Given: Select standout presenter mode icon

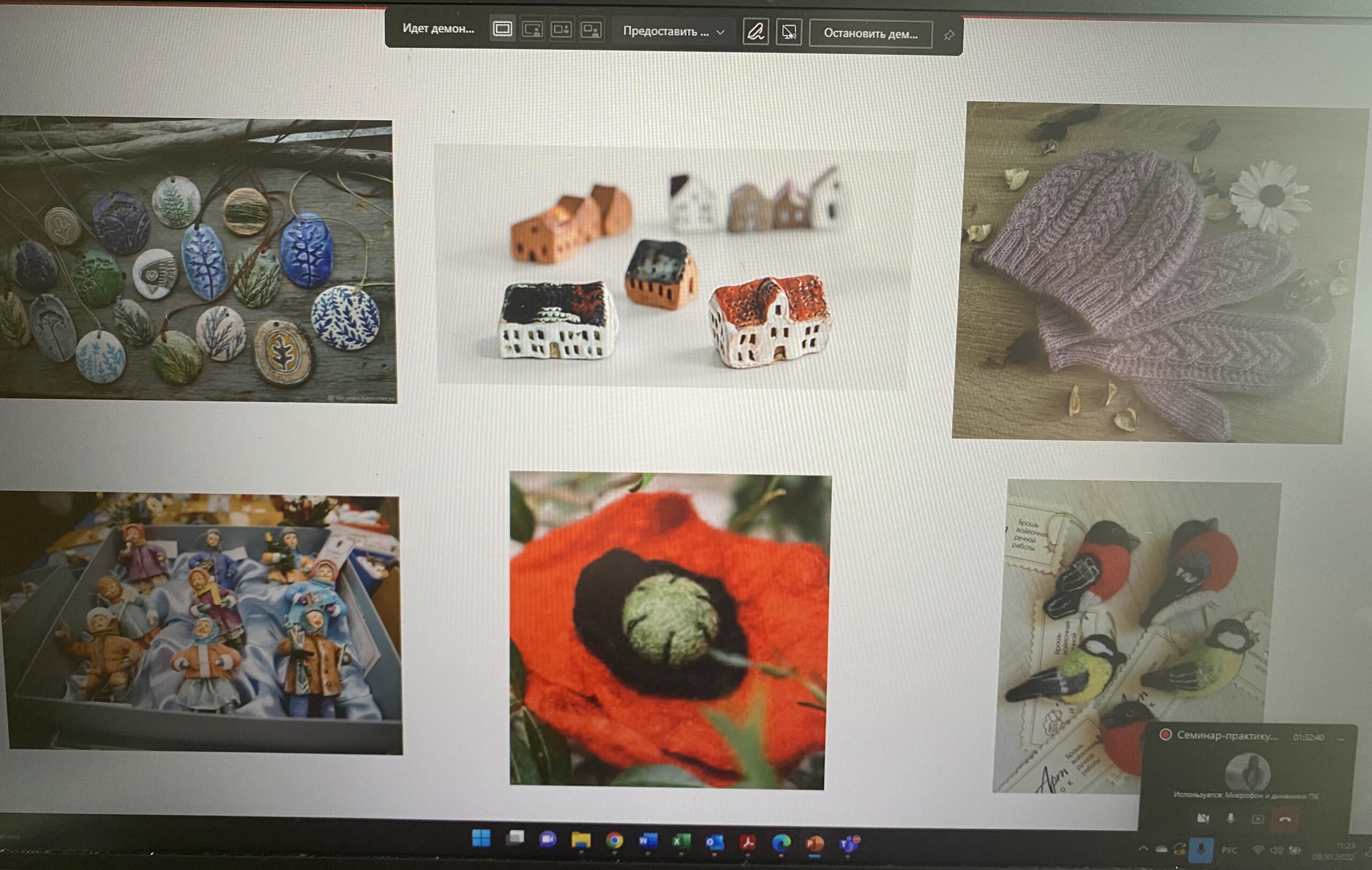Looking at the screenshot, I should pos(532,29).
